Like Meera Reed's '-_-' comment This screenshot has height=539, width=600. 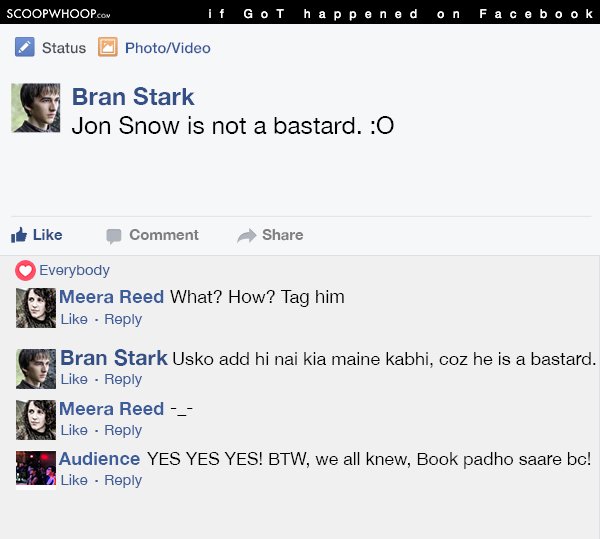[x=74, y=430]
